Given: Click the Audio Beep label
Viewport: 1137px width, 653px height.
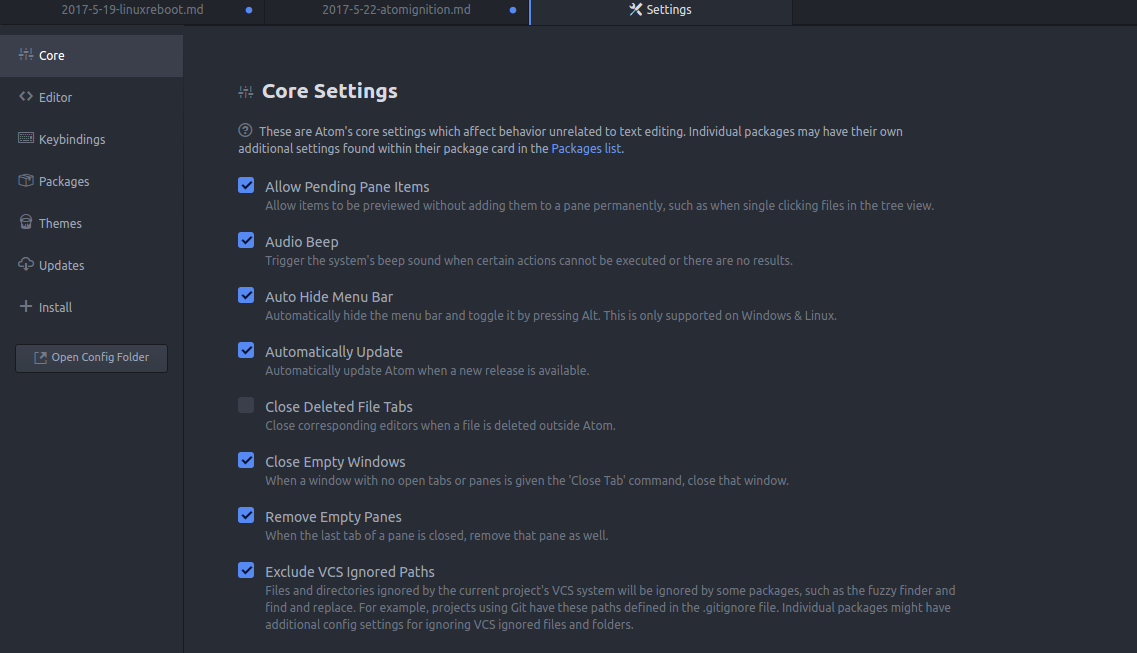Looking at the screenshot, I should coord(302,242).
